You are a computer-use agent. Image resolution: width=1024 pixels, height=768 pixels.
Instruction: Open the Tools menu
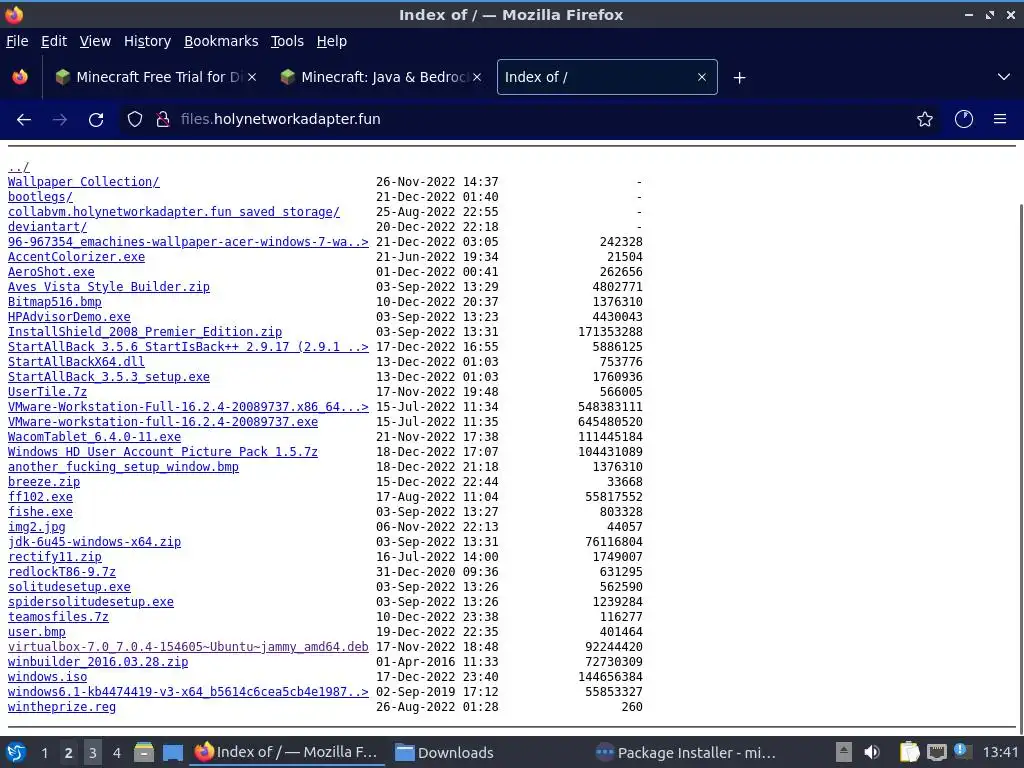tap(287, 41)
